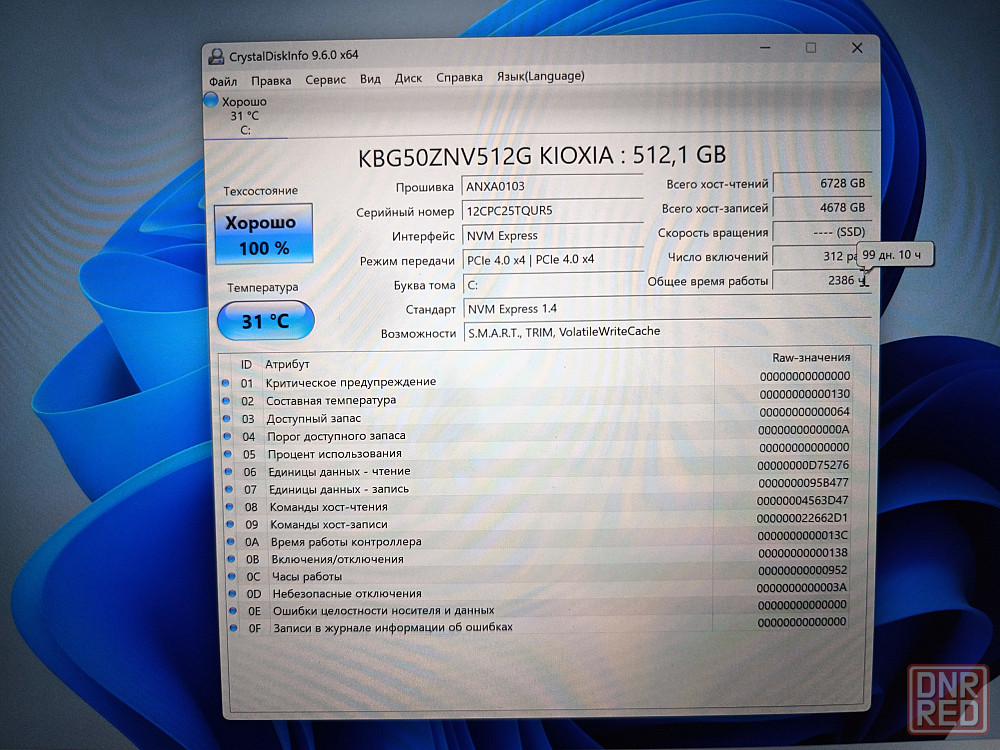Select attribute row Процент использования

(x=537, y=451)
